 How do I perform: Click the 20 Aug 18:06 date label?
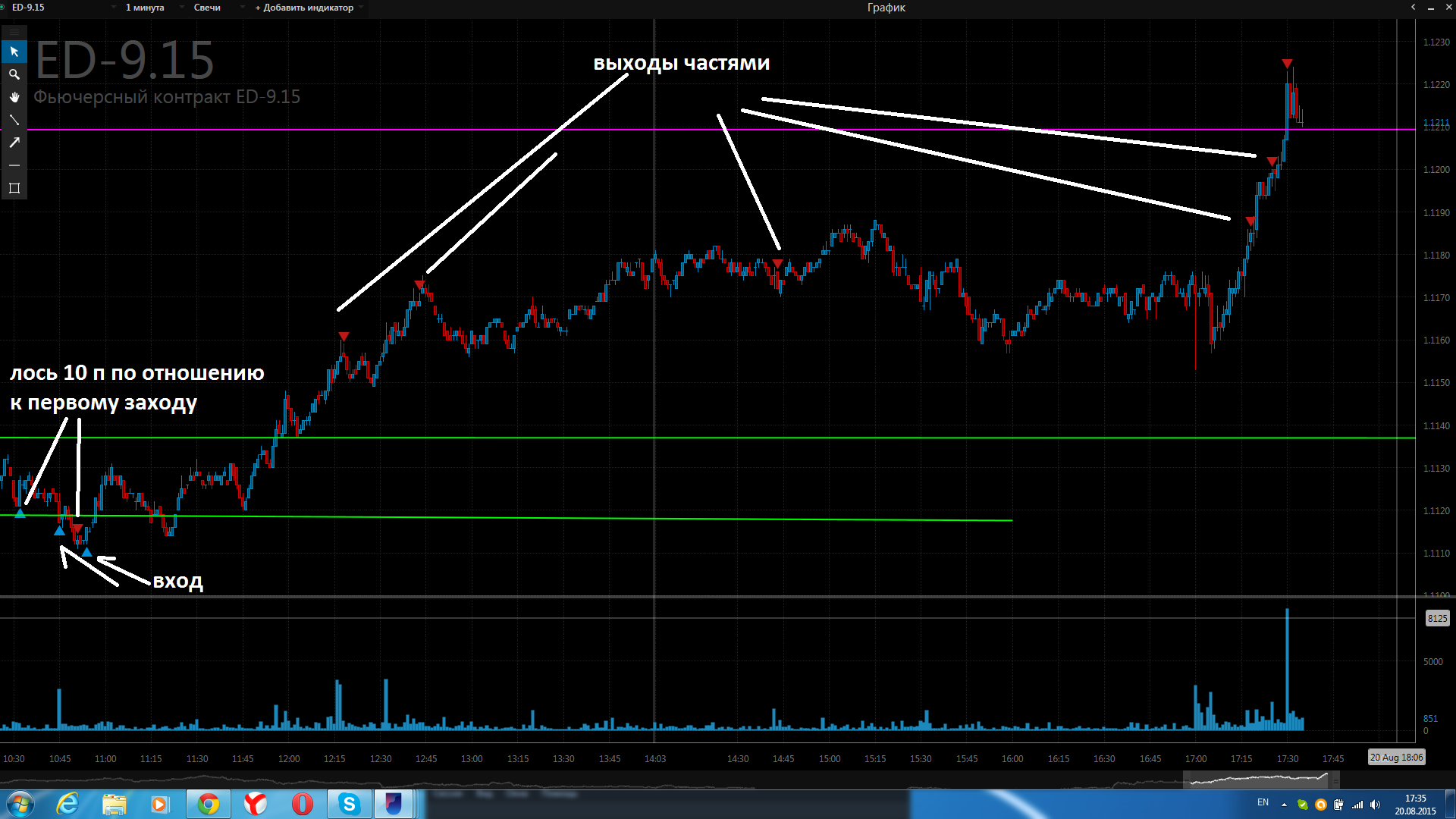tap(1396, 757)
